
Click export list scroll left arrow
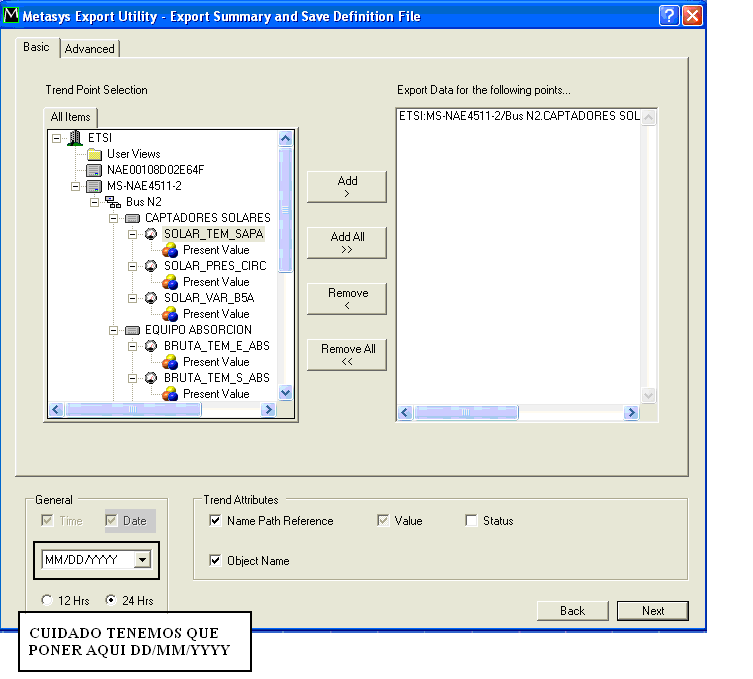coord(405,412)
